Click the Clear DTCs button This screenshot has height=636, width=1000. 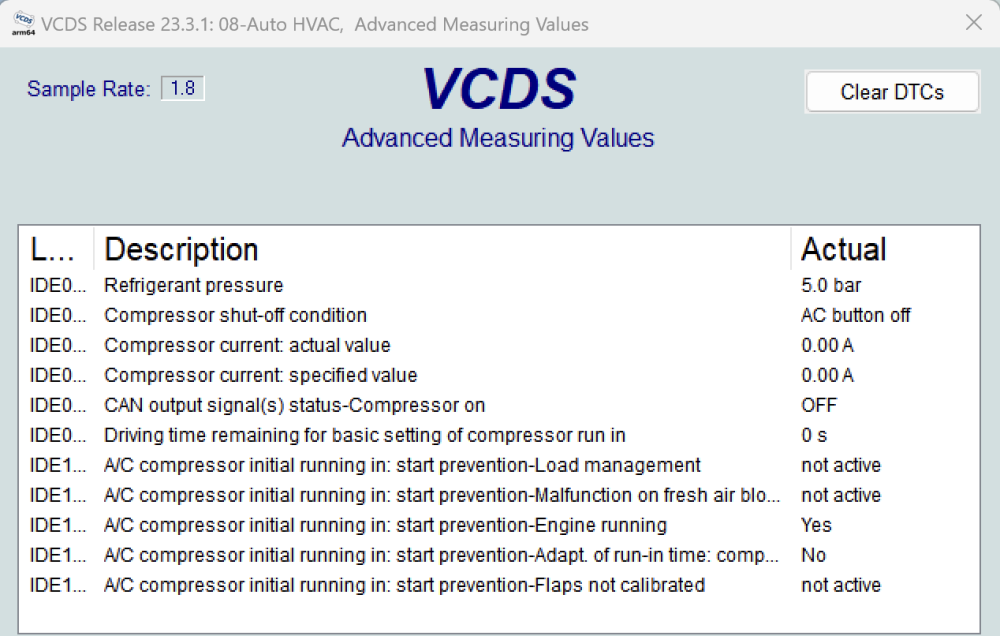892,92
